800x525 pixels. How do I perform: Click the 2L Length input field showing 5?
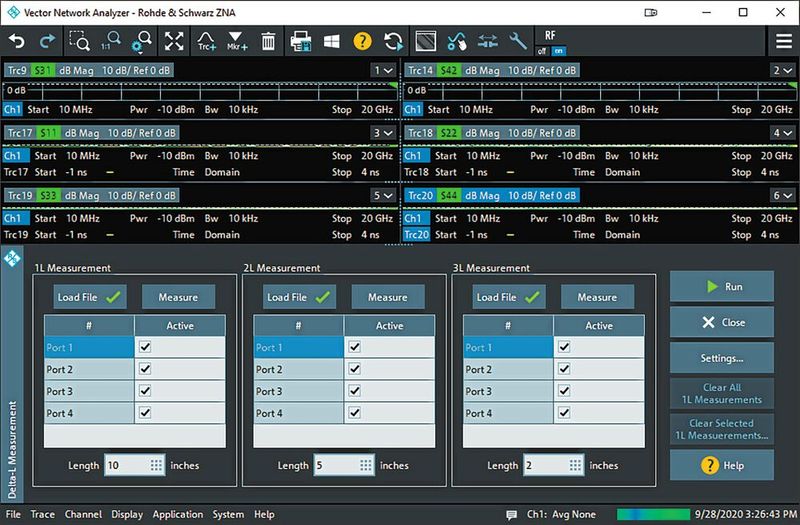click(344, 465)
